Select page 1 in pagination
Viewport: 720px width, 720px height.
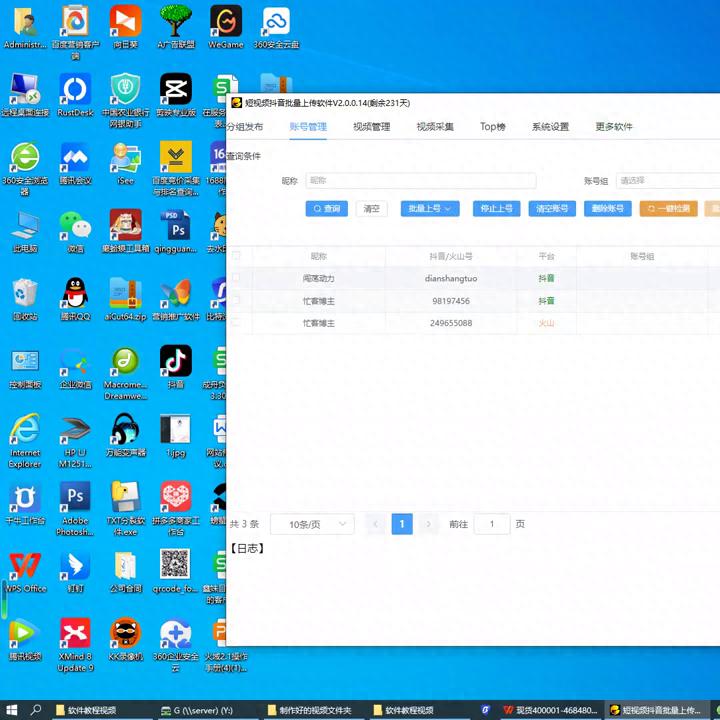click(x=402, y=524)
